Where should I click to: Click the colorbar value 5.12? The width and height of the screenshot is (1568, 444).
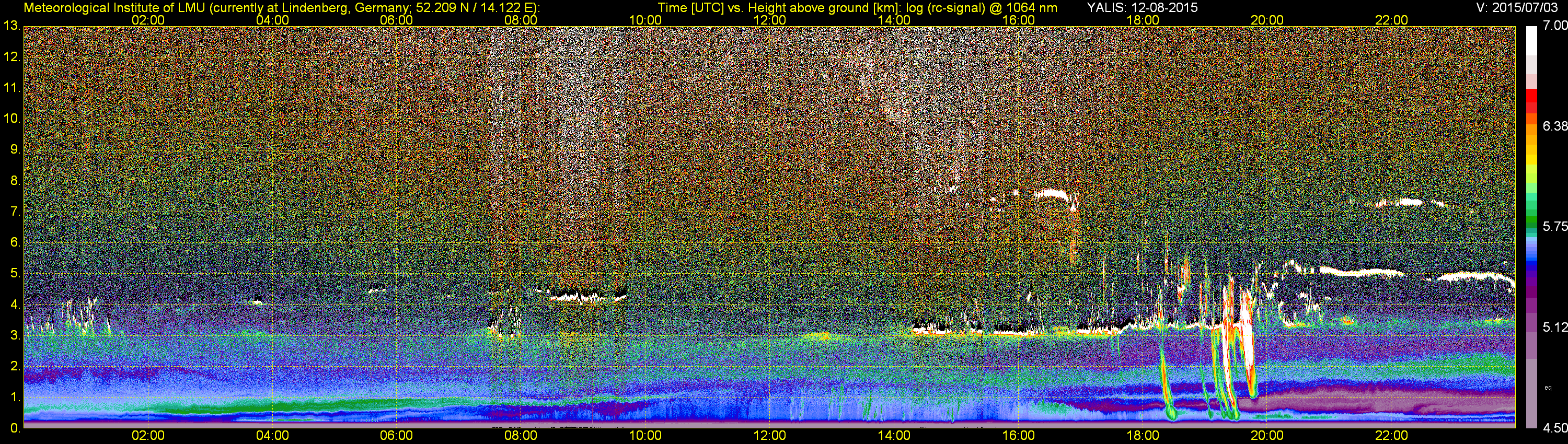[1554, 328]
